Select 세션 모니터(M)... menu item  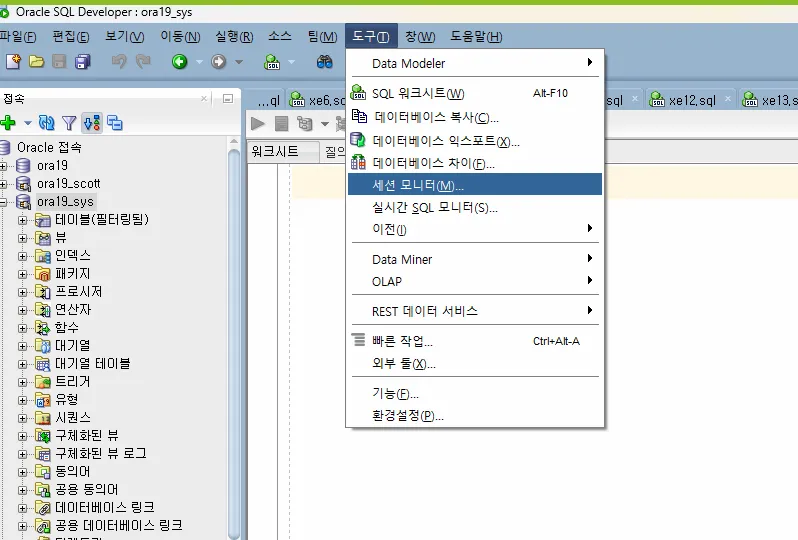click(475, 184)
